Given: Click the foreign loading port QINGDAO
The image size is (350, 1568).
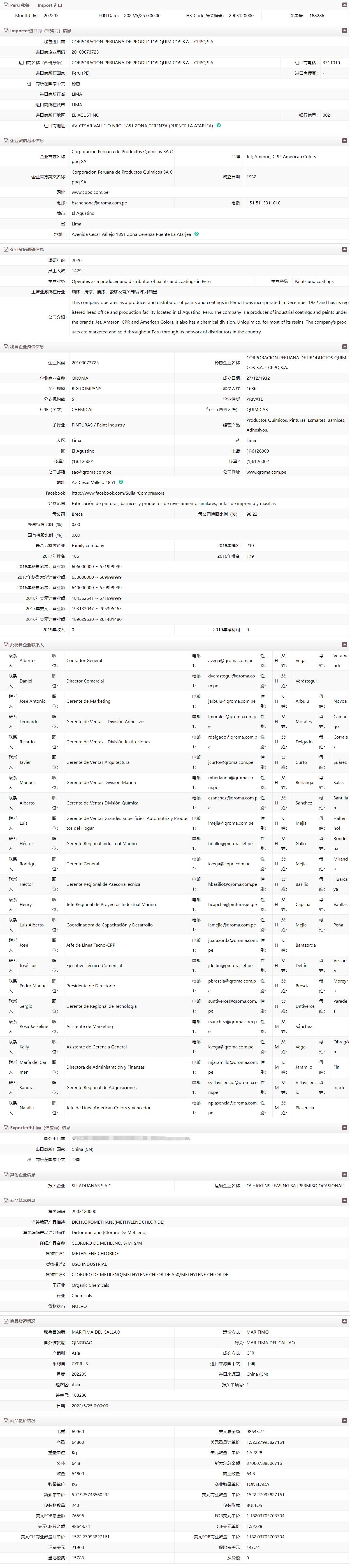Looking at the screenshot, I should pyautogui.click(x=82, y=1342).
